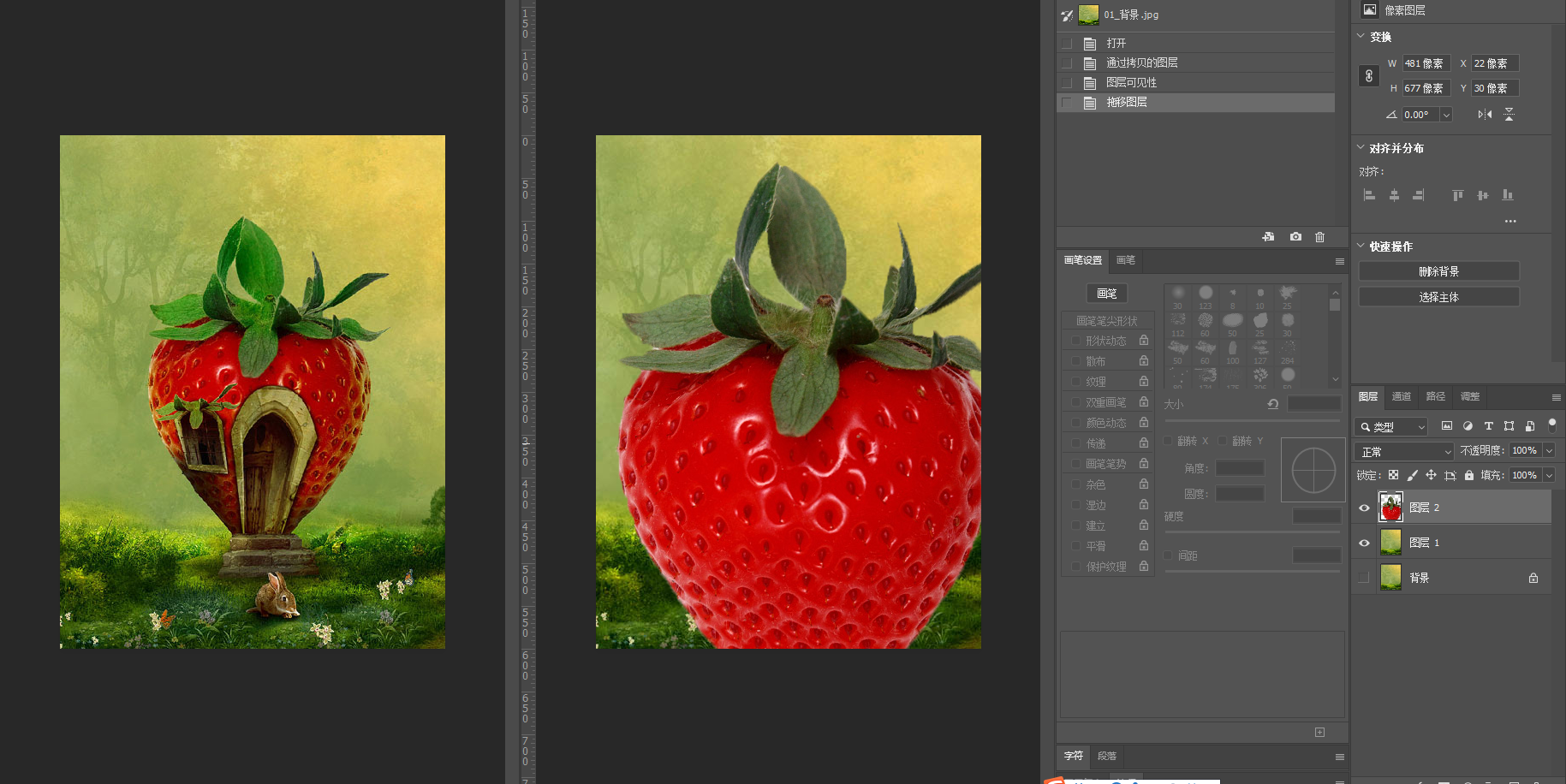Enable 形状动态 checkbox in brush settings
1566x784 pixels.
click(x=1076, y=341)
